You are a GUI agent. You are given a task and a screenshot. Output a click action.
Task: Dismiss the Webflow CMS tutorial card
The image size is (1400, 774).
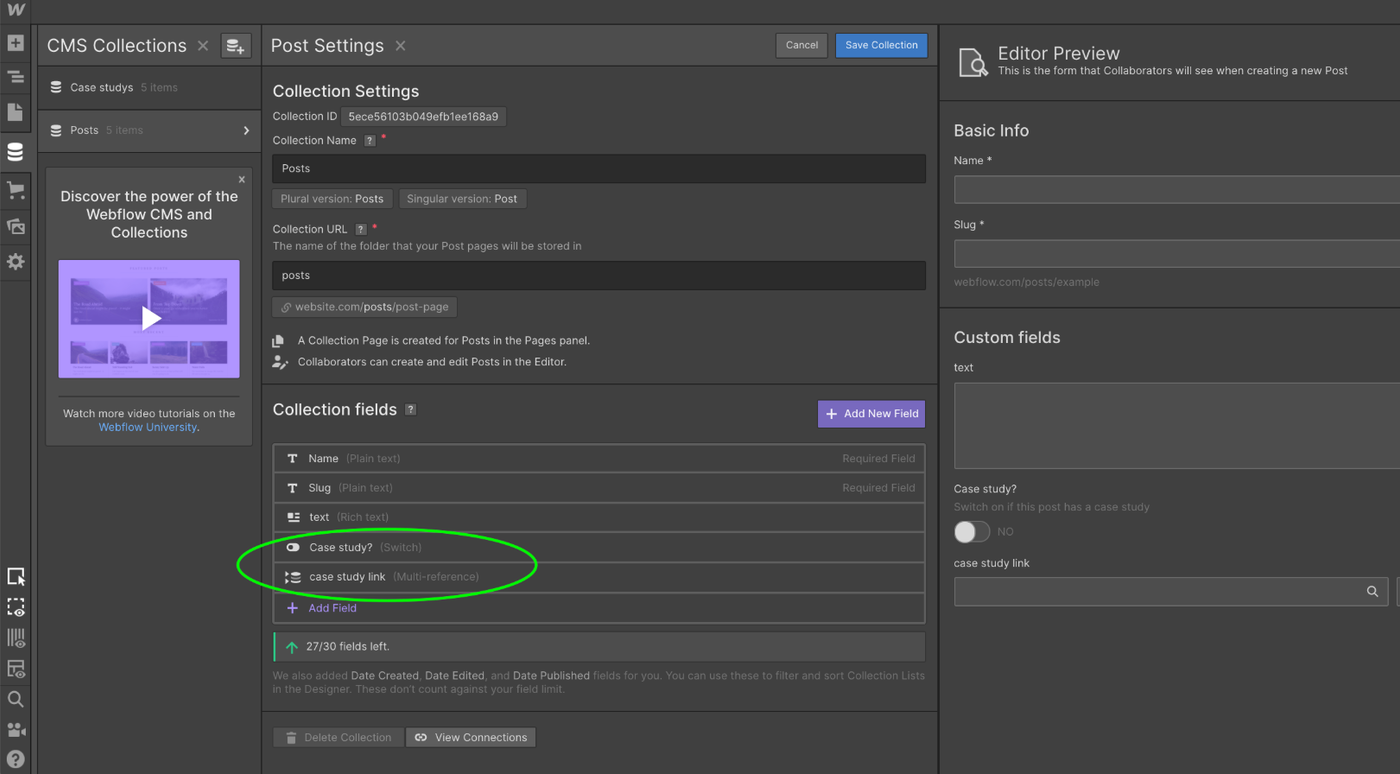(241, 179)
